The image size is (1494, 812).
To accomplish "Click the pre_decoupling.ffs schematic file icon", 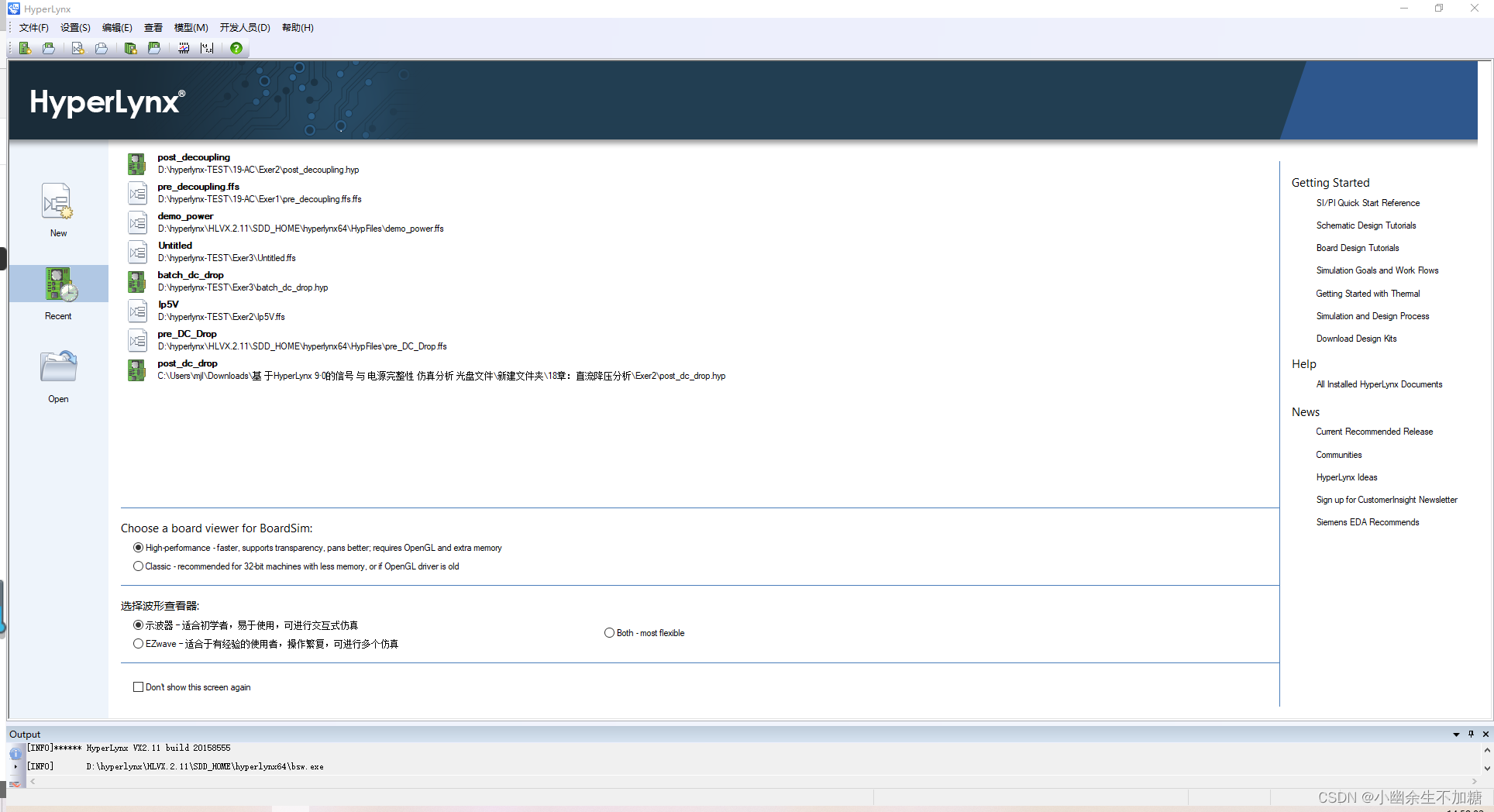I will 137,193.
